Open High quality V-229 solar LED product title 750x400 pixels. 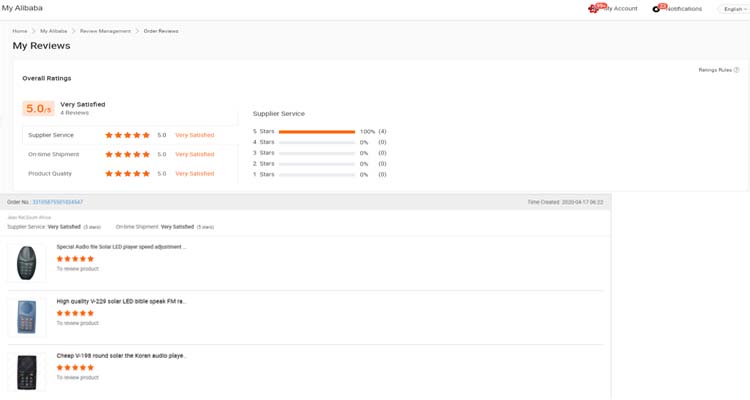point(121,301)
